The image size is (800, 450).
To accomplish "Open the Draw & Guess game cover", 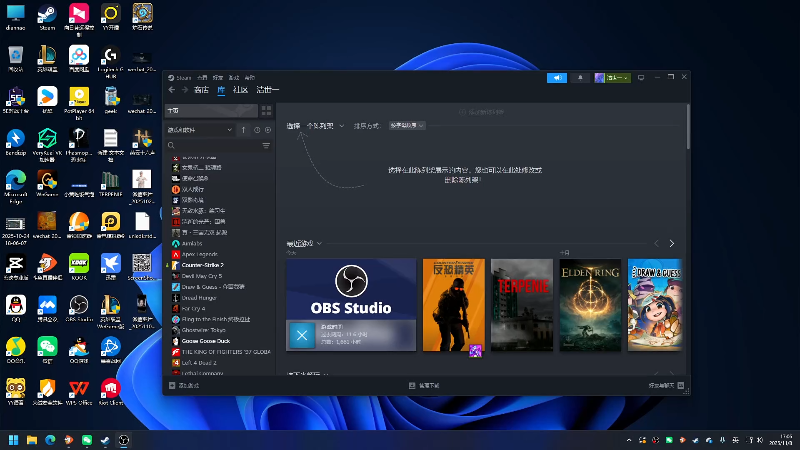I will 655,305.
